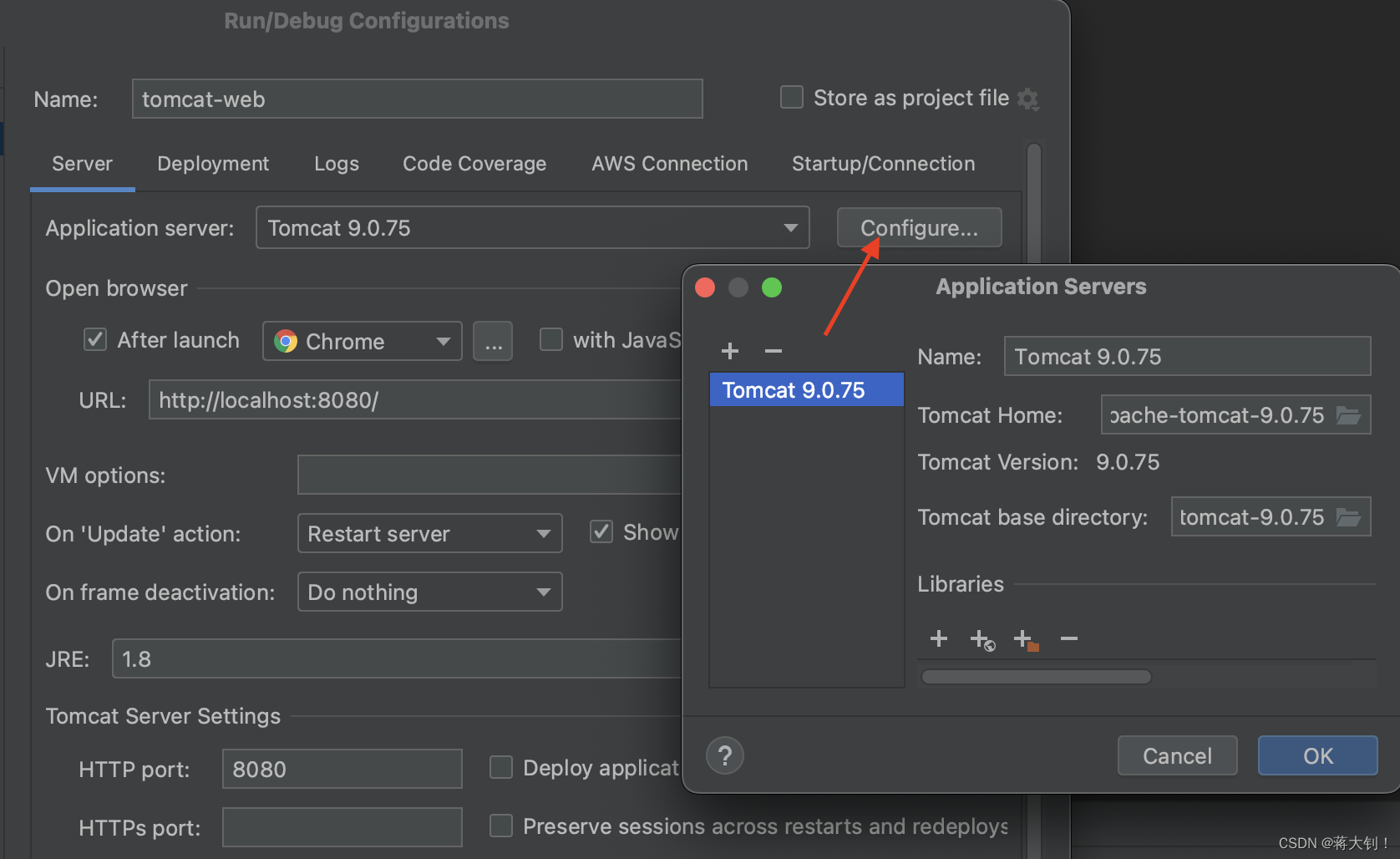Add library from folder (plus folder icon)
The width and height of the screenshot is (1400, 859).
(1026, 640)
